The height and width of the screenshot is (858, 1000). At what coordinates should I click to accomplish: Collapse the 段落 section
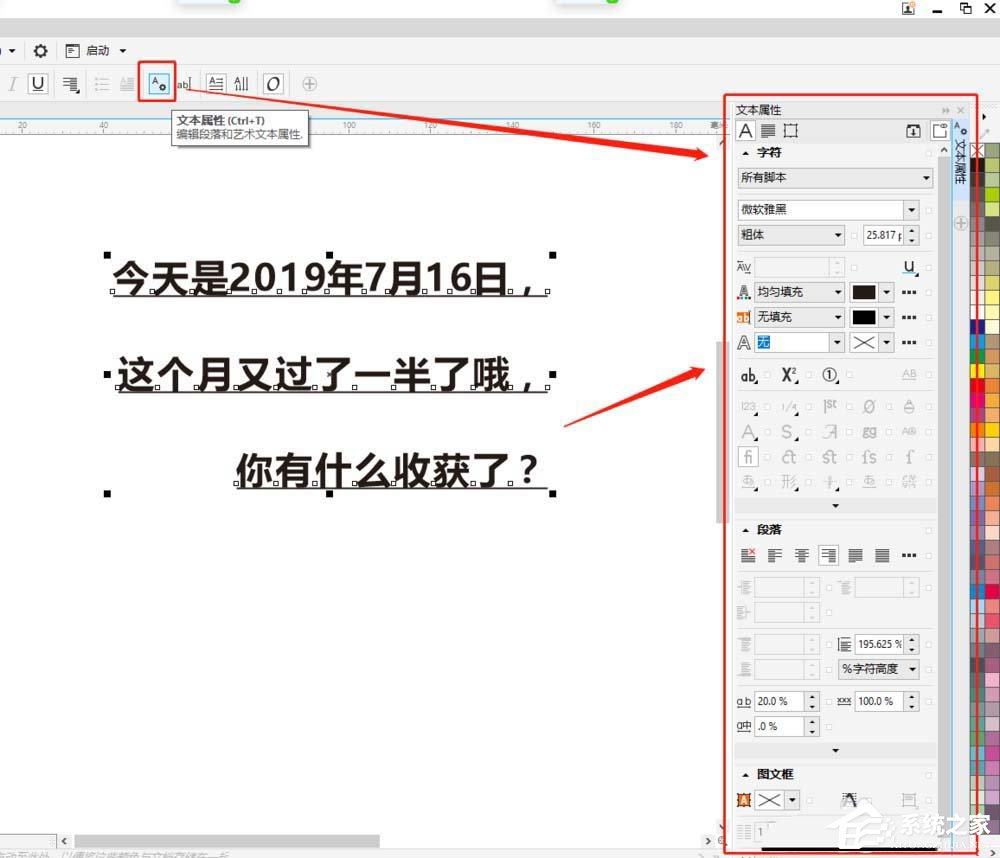(x=745, y=530)
